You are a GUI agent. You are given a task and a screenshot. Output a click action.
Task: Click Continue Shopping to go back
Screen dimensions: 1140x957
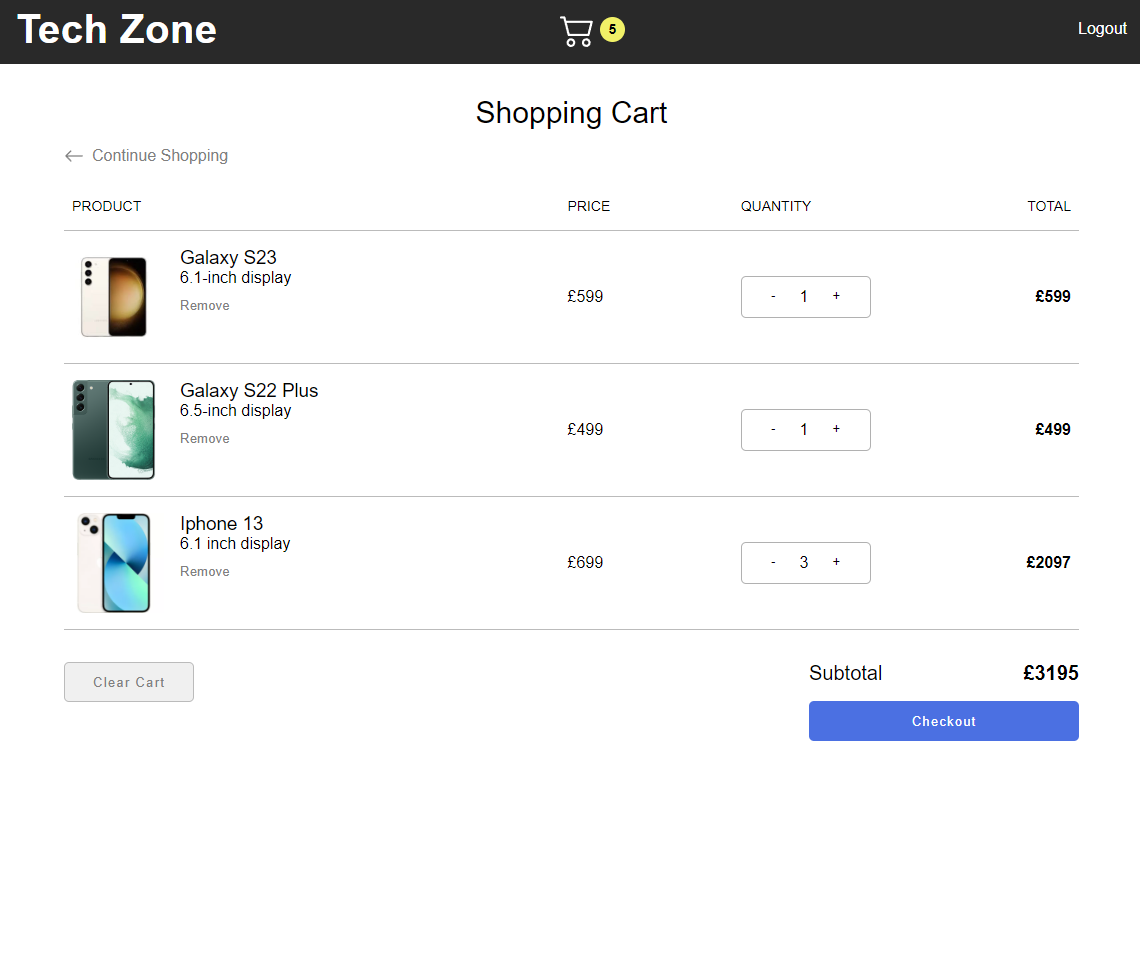[159, 156]
